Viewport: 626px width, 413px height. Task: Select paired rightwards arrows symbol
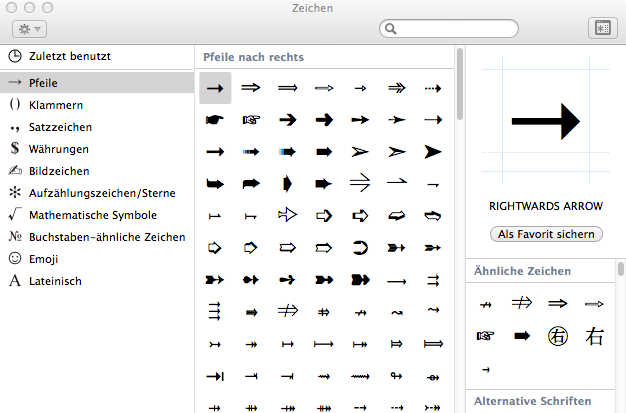pyautogui.click(x=433, y=280)
